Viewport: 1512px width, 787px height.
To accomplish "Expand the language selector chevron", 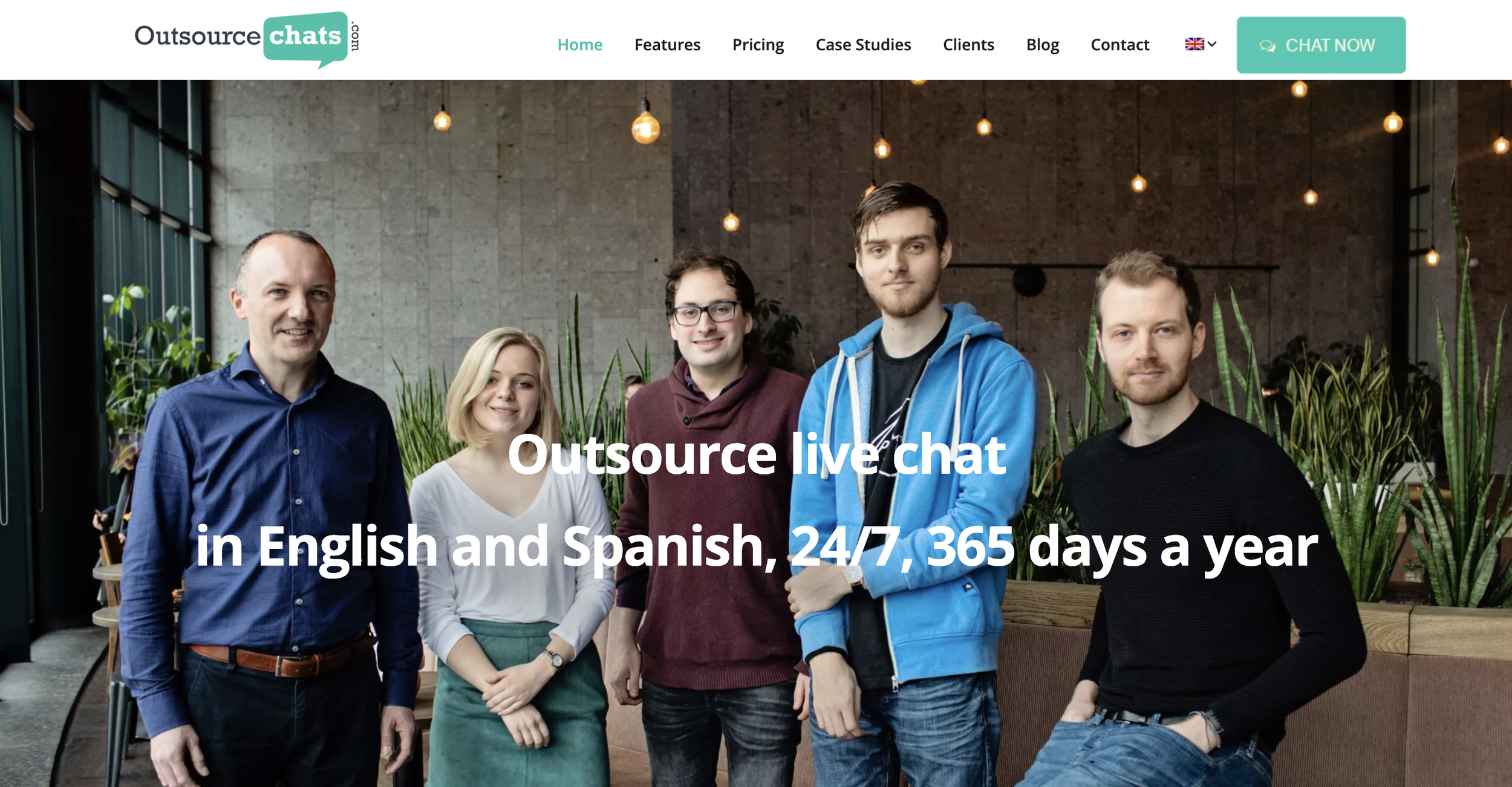I will (x=1212, y=44).
